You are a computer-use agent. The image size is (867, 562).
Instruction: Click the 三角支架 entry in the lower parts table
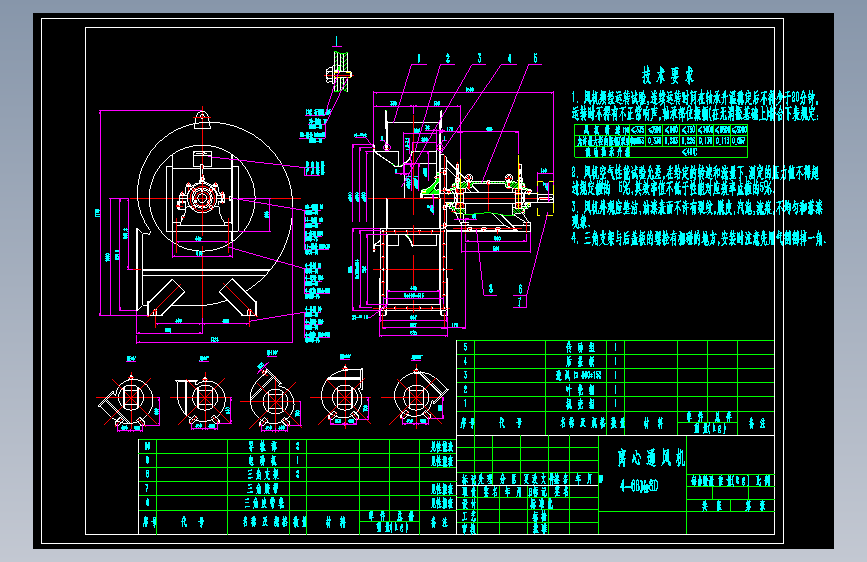point(263,474)
